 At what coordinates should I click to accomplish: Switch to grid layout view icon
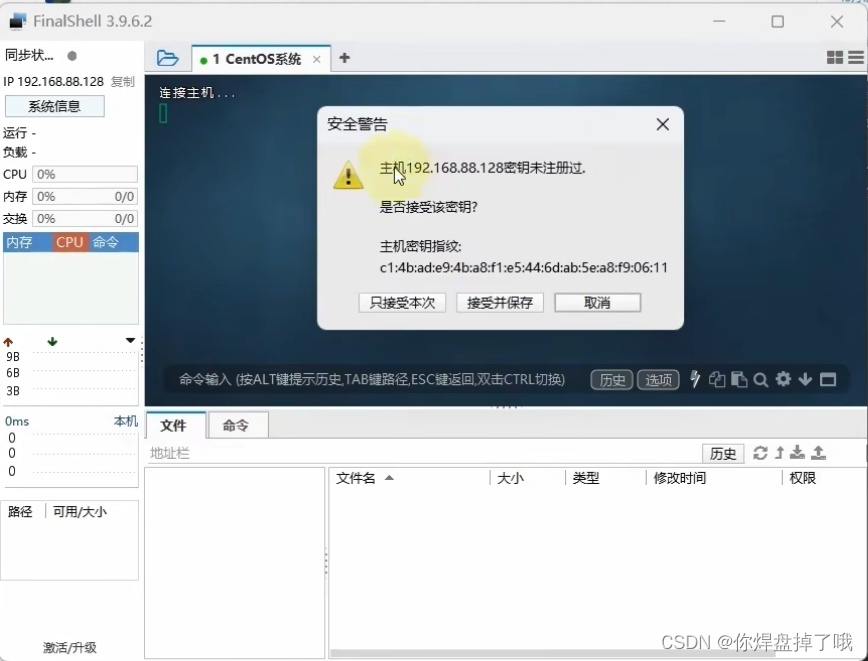pyautogui.click(x=834, y=57)
